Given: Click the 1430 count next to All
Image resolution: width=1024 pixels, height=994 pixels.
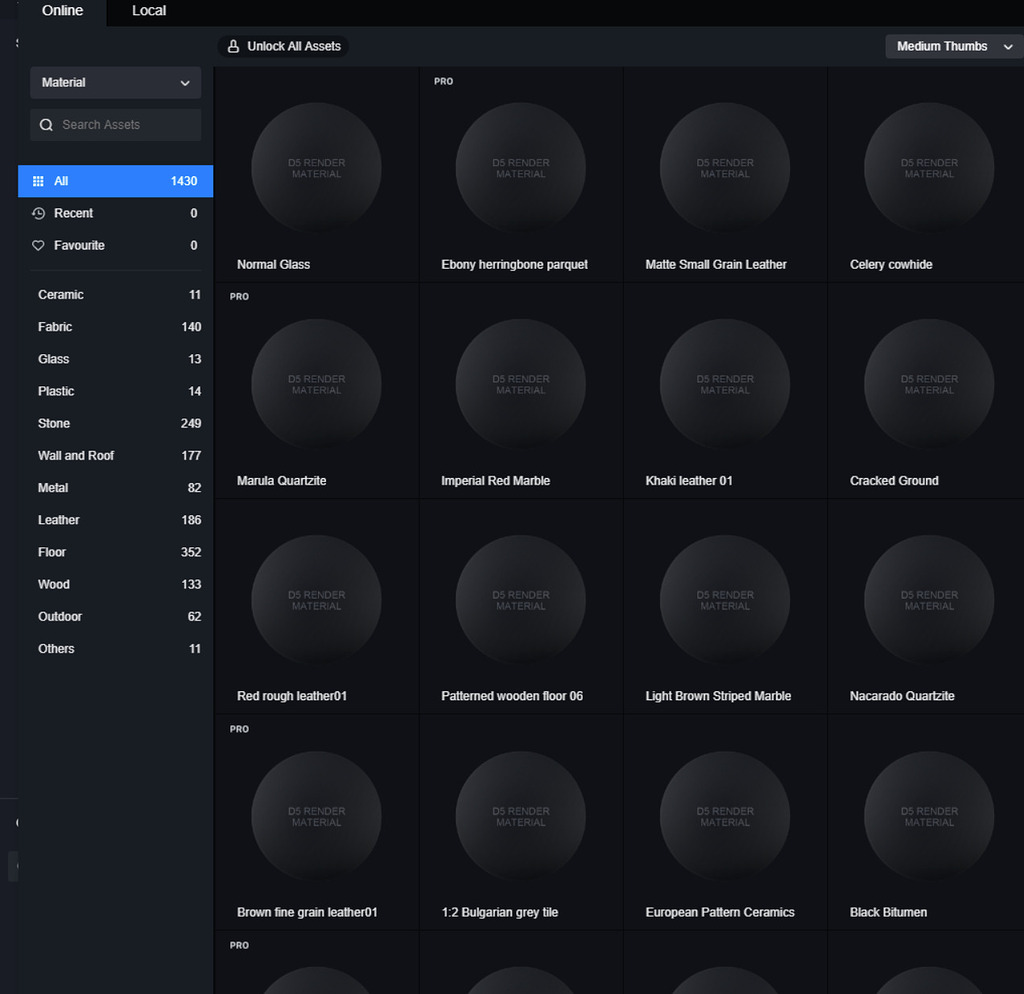Looking at the screenshot, I should coord(184,181).
